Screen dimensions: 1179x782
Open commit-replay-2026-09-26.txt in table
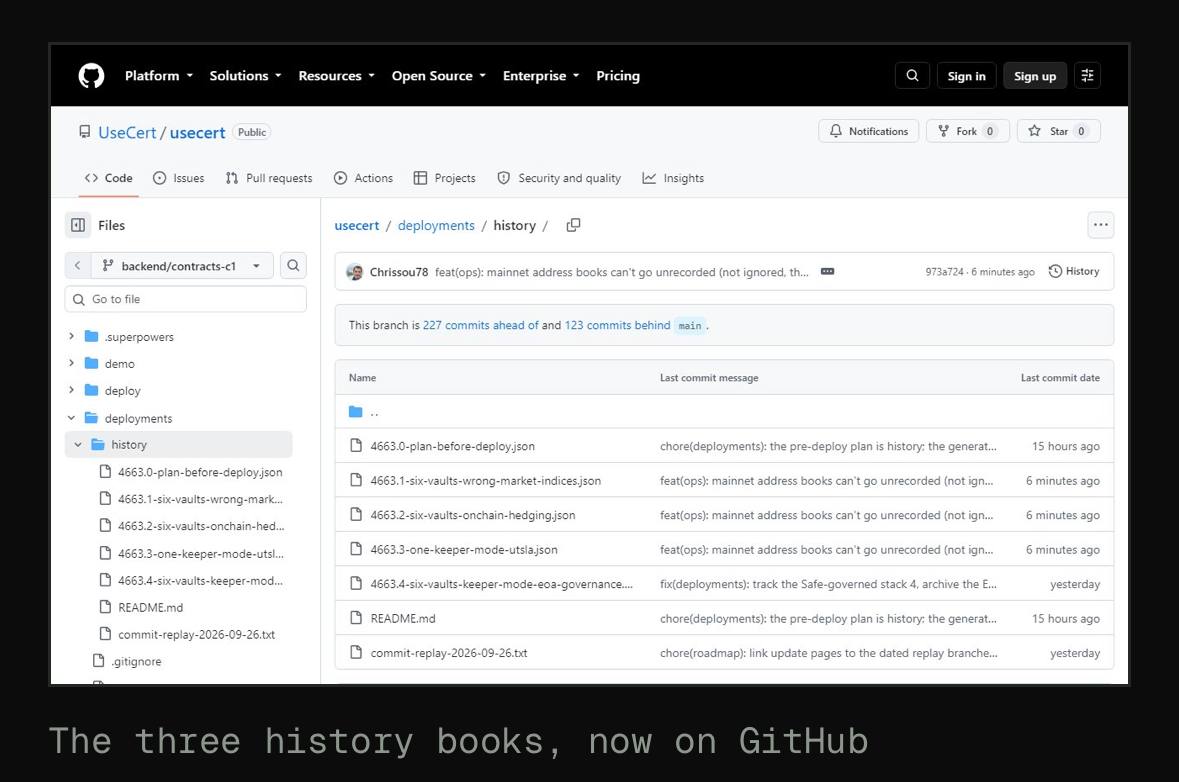coord(449,653)
